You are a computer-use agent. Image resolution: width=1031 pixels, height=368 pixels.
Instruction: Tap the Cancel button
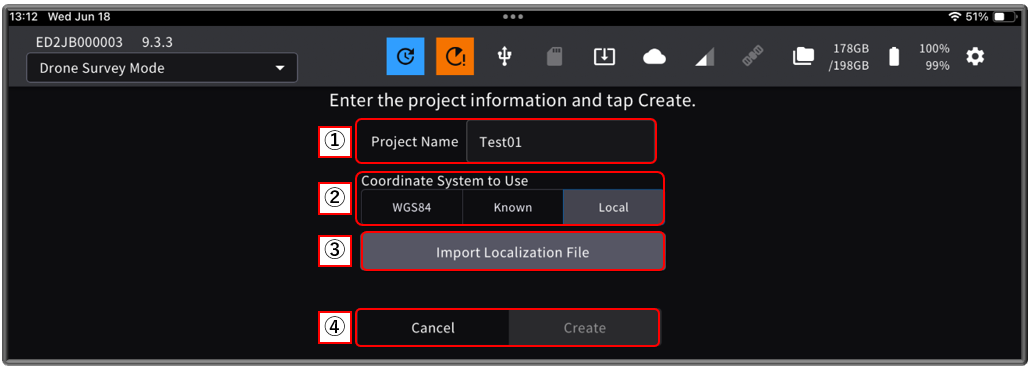(x=433, y=328)
